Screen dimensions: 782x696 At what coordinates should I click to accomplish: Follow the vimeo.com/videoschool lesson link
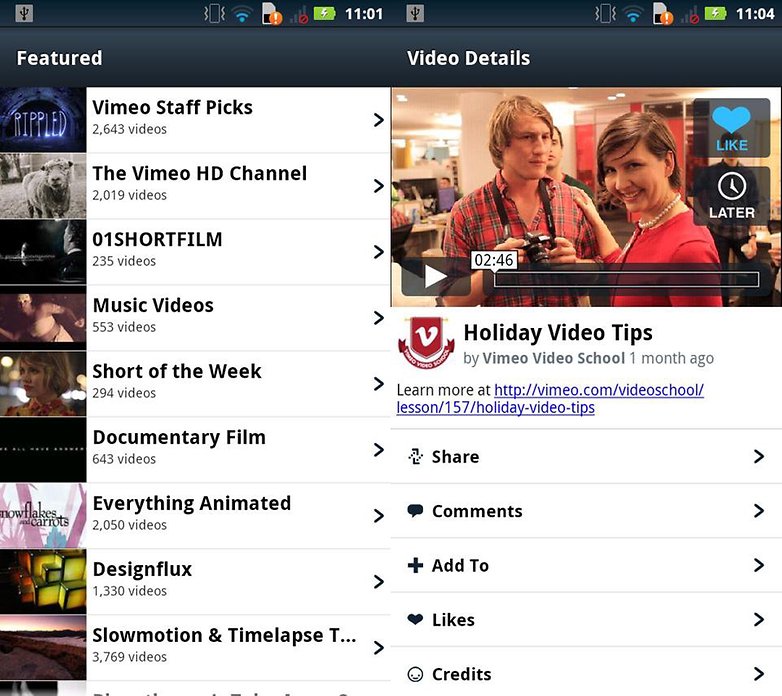point(550,399)
